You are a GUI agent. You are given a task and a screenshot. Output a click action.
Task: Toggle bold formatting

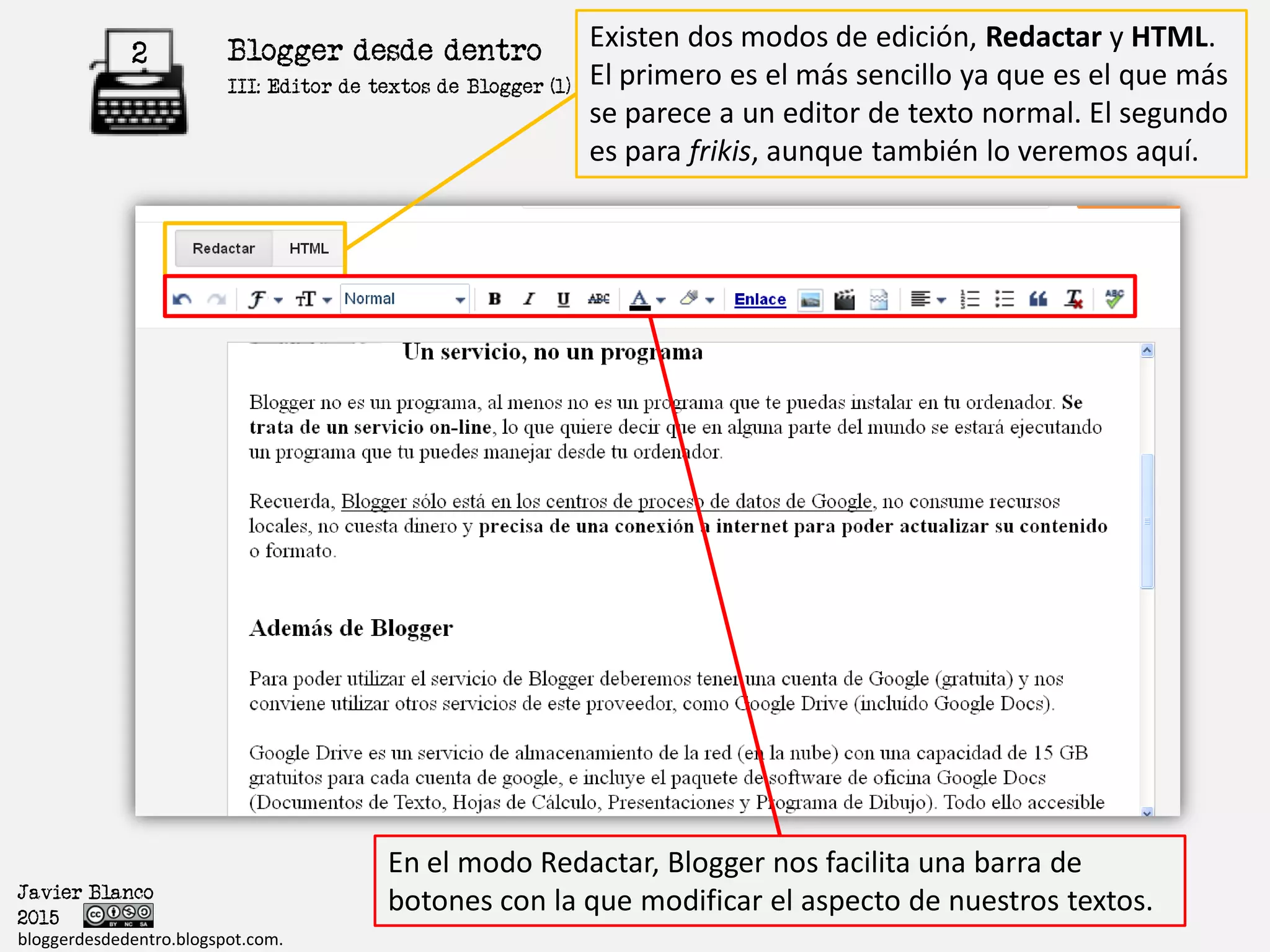click(x=494, y=299)
